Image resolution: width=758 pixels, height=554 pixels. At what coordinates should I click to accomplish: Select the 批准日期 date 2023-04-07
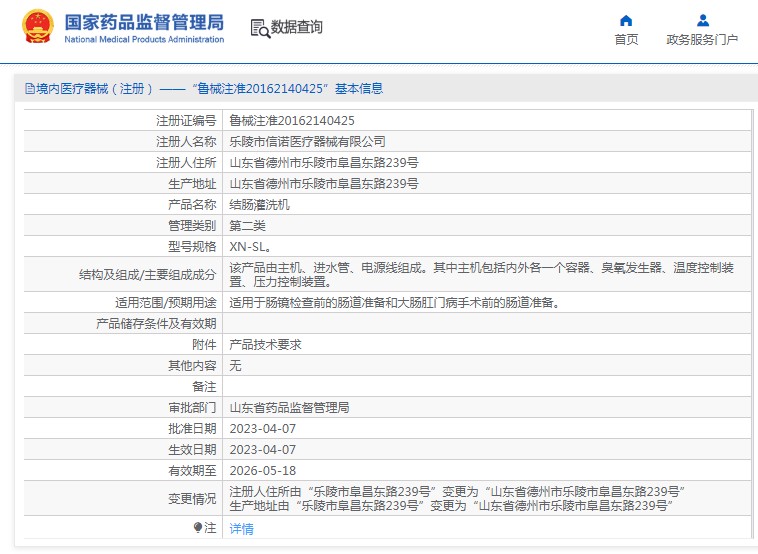262,429
